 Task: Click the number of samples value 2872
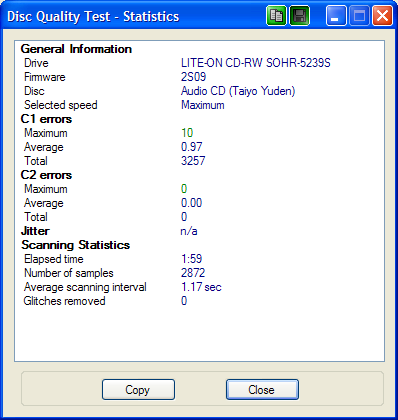(x=193, y=273)
